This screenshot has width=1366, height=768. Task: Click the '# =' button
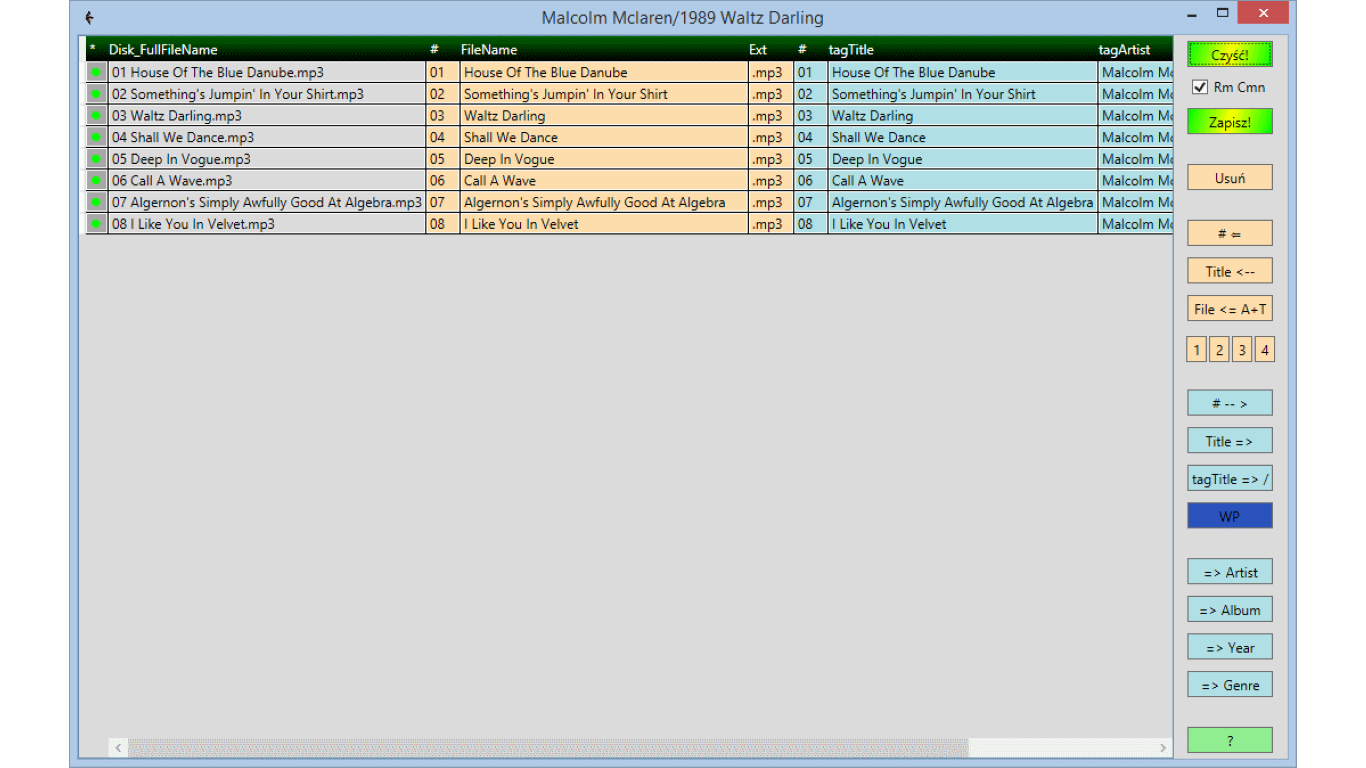click(x=1230, y=233)
